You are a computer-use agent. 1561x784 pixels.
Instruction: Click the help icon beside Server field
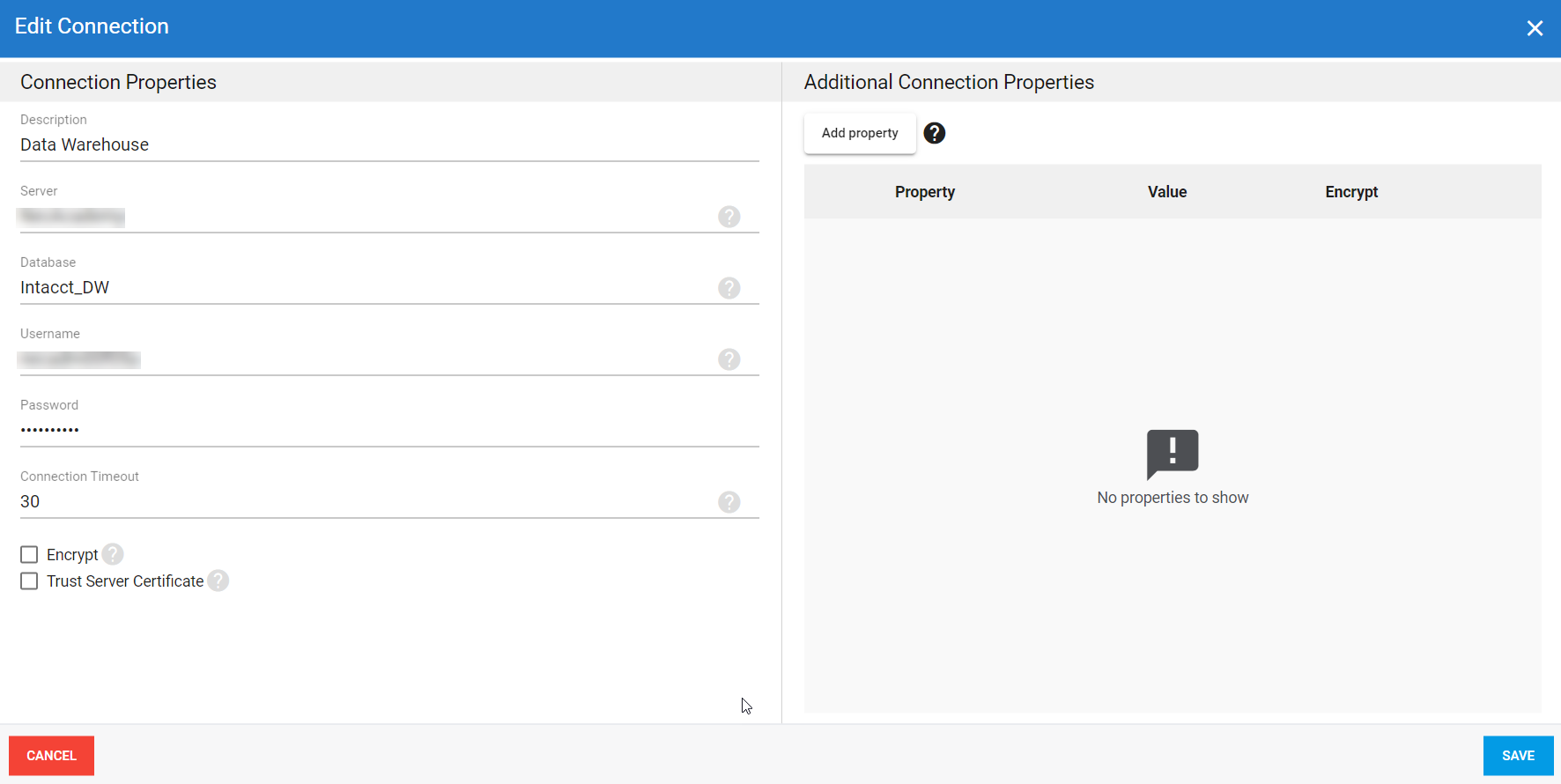point(729,217)
